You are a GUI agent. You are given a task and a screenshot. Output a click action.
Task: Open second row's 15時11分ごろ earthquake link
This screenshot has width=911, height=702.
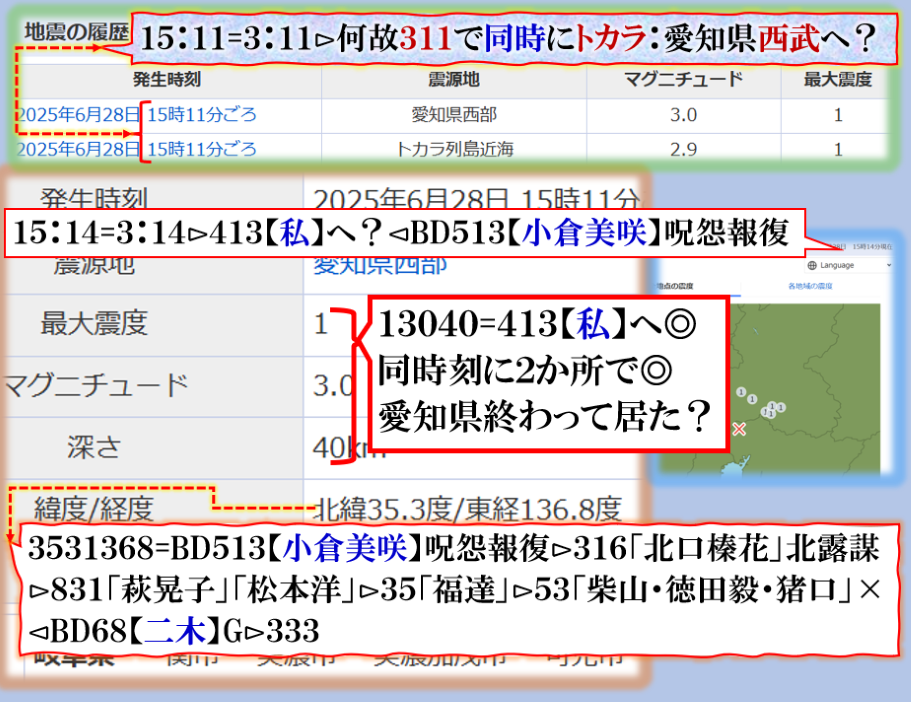[x=201, y=150]
